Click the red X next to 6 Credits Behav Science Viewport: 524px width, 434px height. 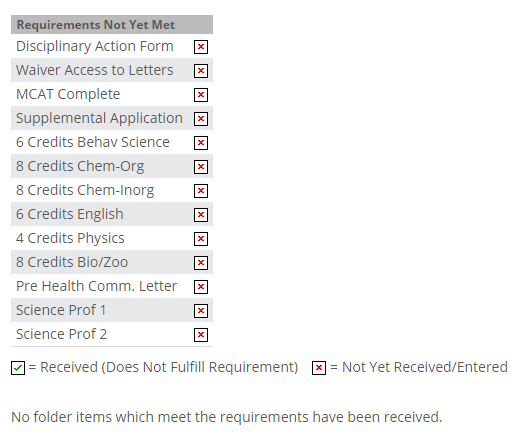click(201, 143)
